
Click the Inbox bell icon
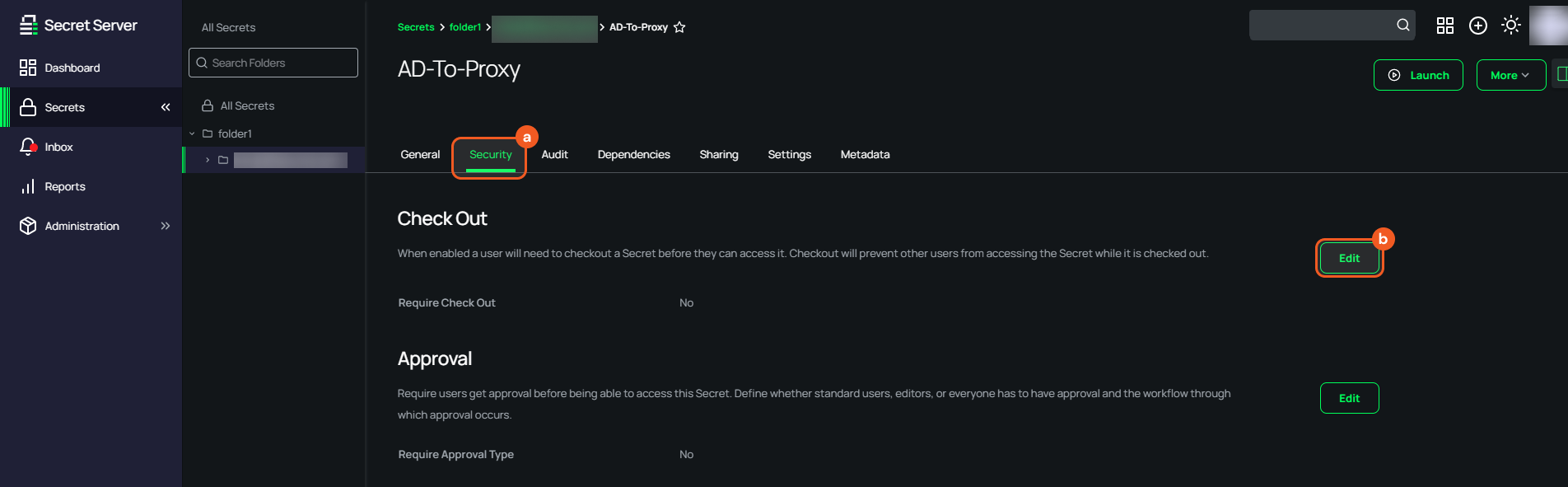click(28, 147)
